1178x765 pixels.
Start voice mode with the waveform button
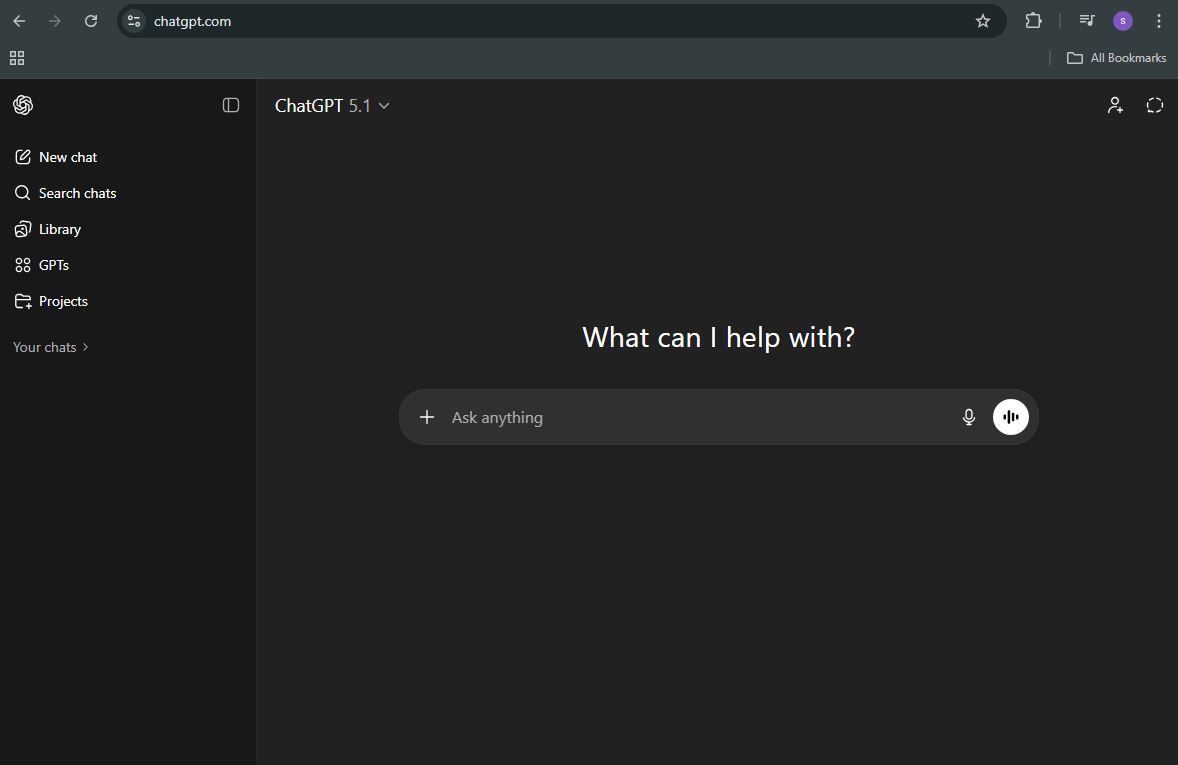1010,417
